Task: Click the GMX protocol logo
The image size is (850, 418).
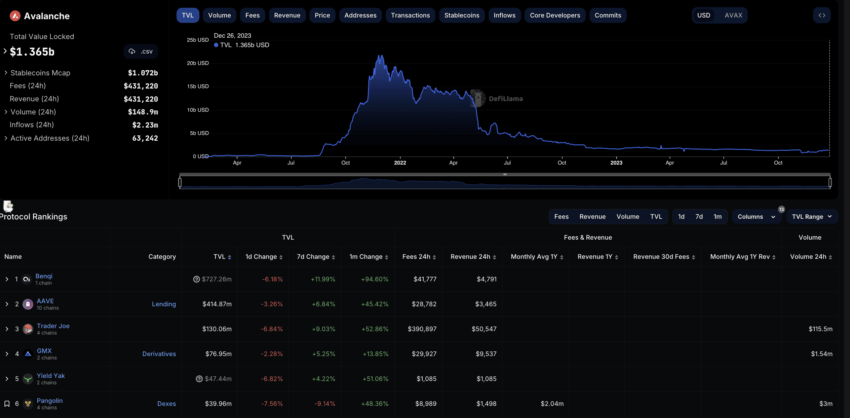Action: [27, 353]
